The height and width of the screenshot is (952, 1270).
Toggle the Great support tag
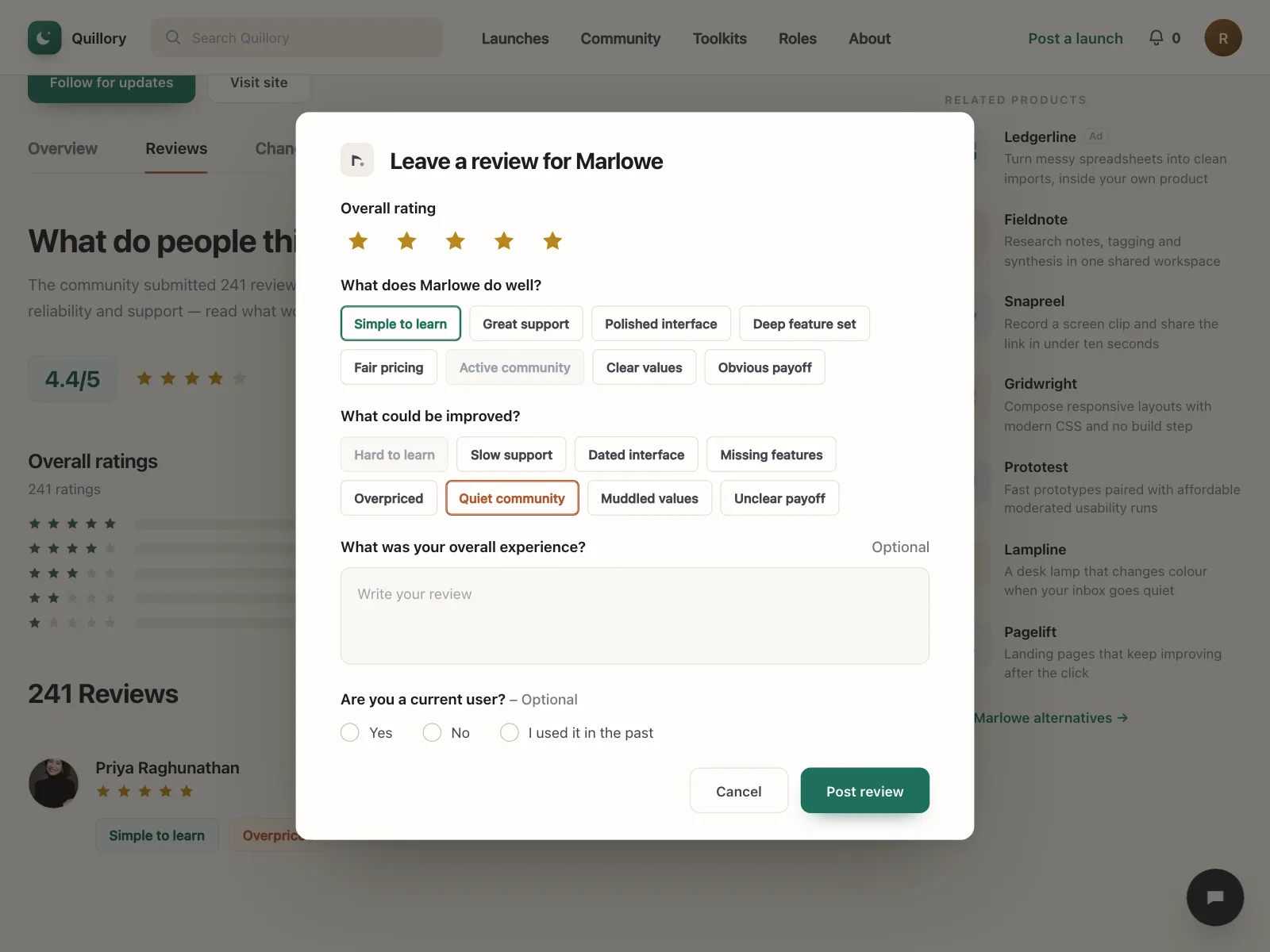(526, 324)
